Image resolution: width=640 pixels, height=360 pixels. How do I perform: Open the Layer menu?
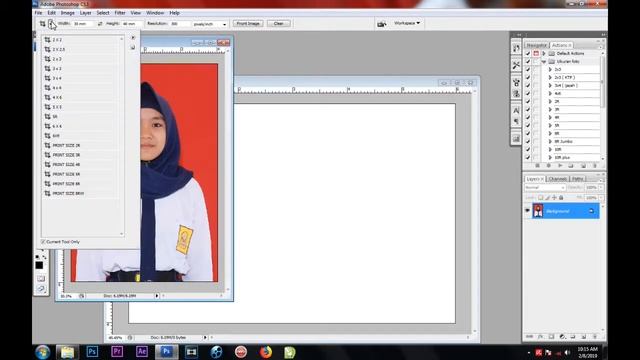(x=85, y=13)
